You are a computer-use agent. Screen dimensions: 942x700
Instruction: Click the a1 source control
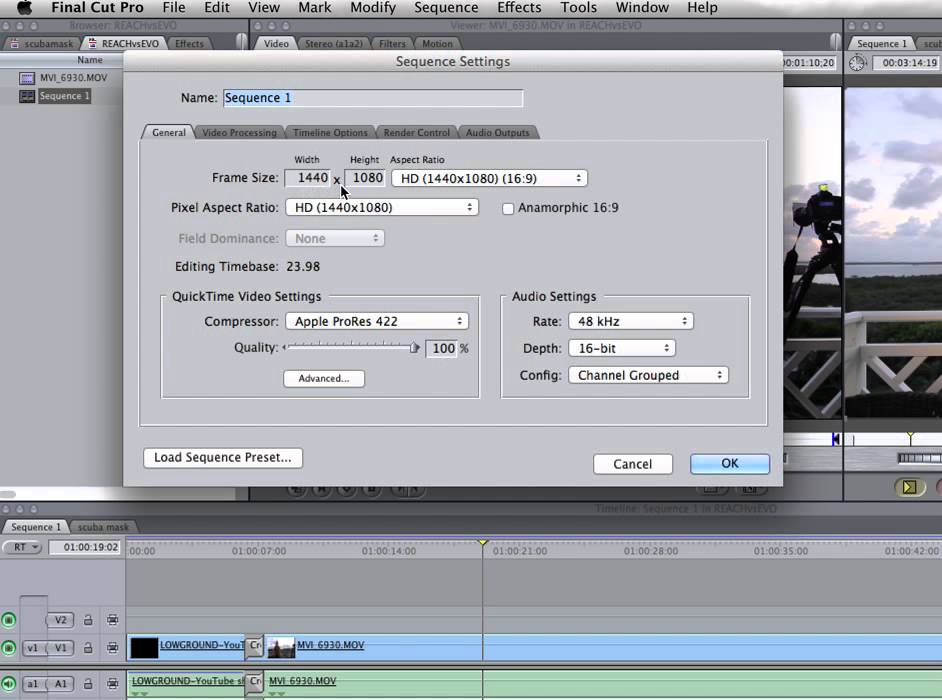[x=32, y=683]
